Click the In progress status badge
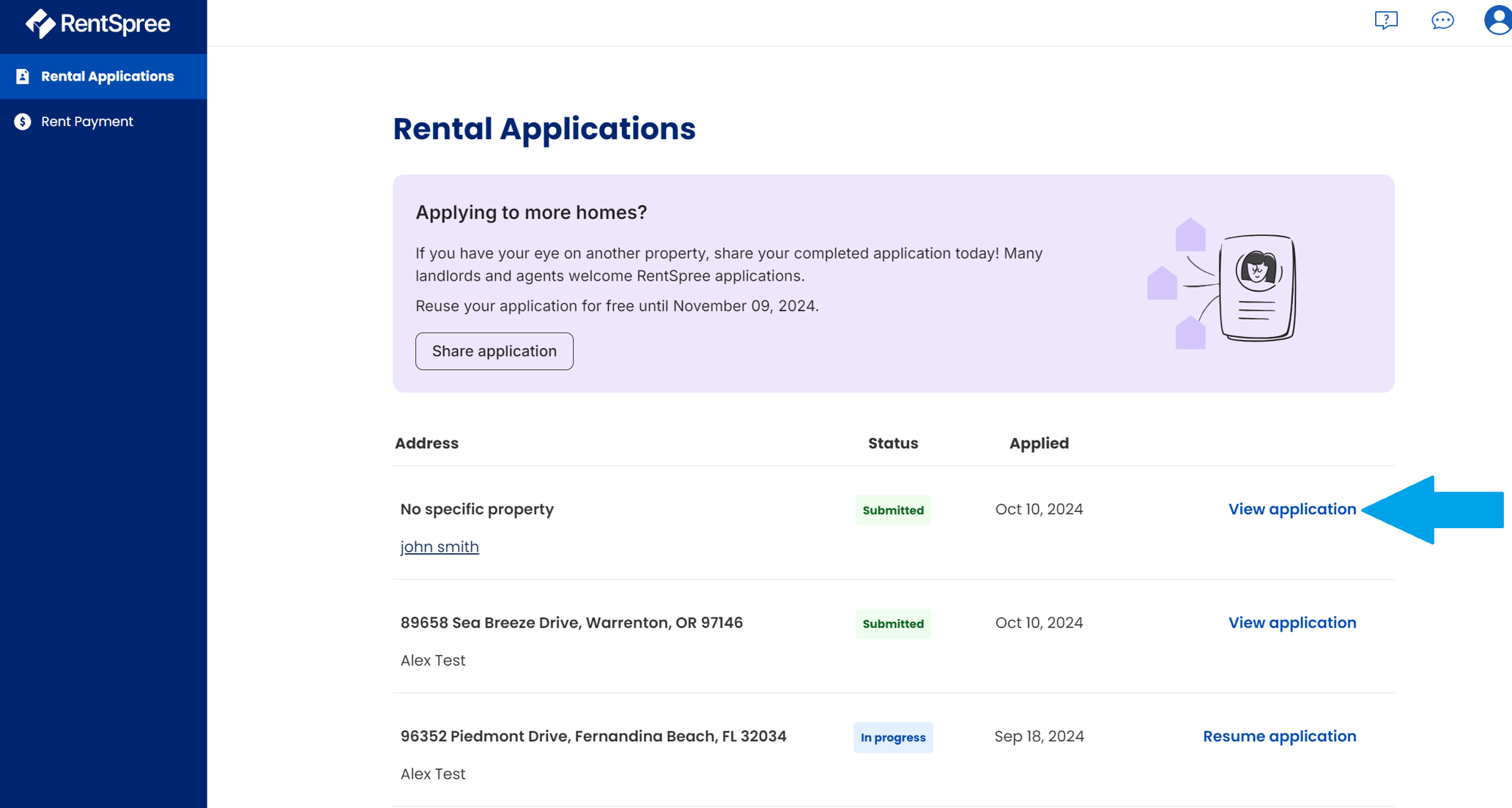1512x808 pixels. [892, 737]
